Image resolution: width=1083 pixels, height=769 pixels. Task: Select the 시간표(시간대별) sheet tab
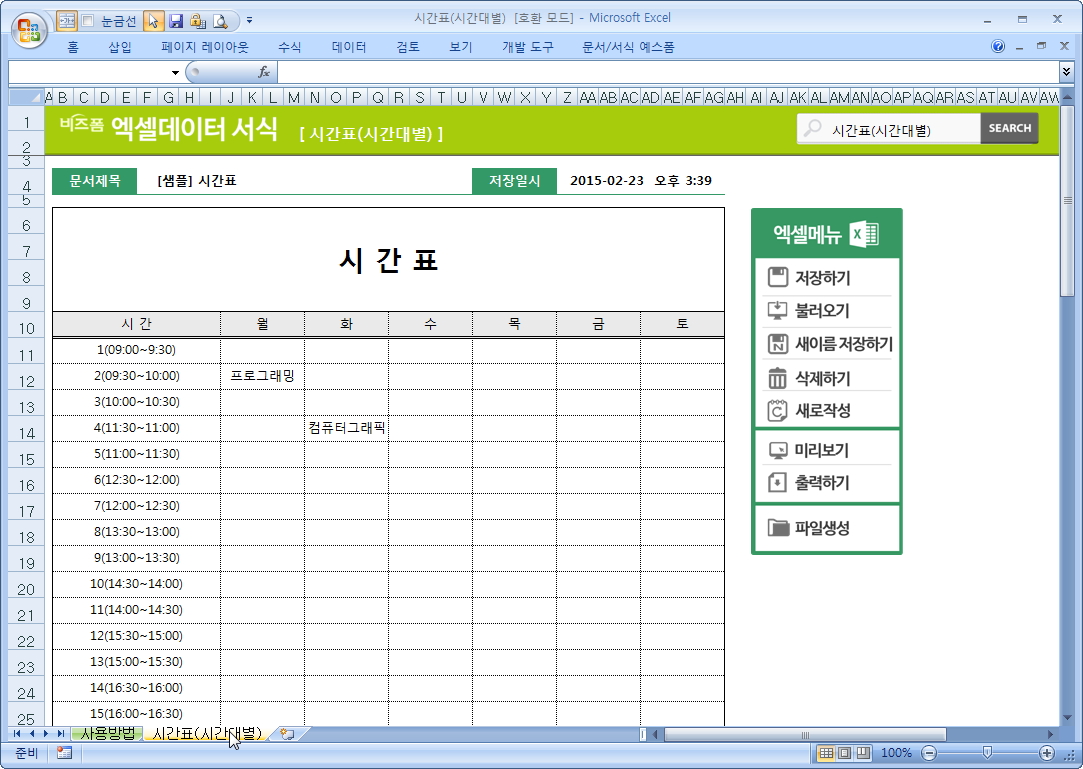[207, 733]
